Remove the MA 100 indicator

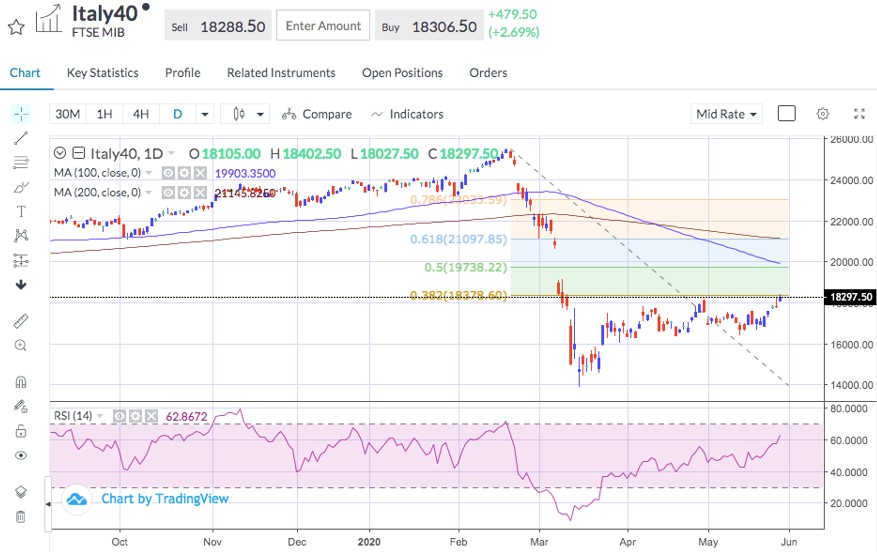tap(200, 173)
